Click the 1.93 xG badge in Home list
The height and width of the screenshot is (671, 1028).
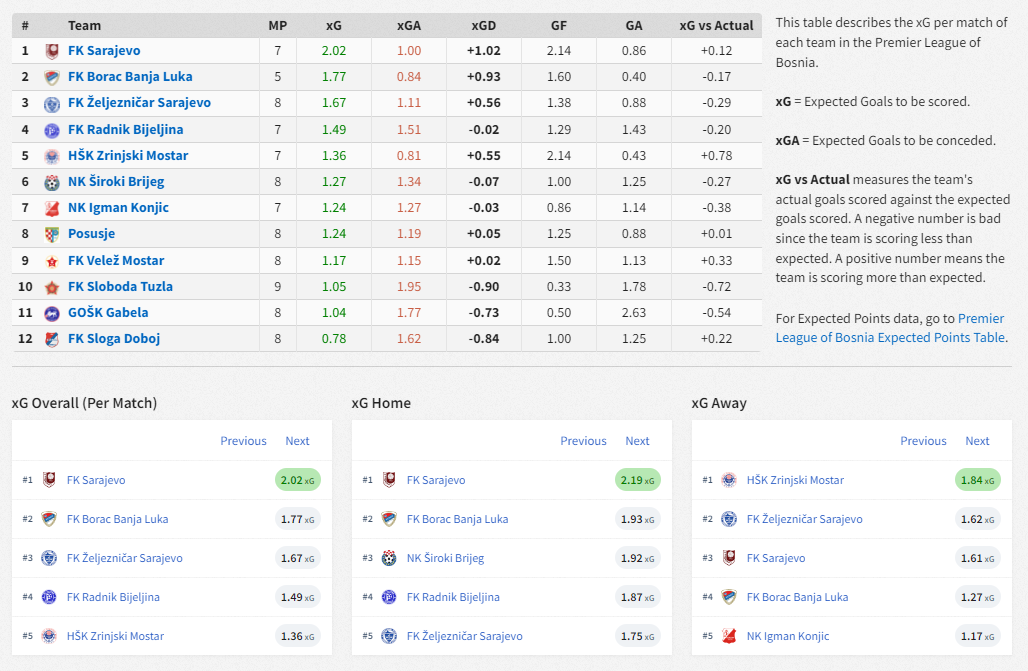(637, 519)
